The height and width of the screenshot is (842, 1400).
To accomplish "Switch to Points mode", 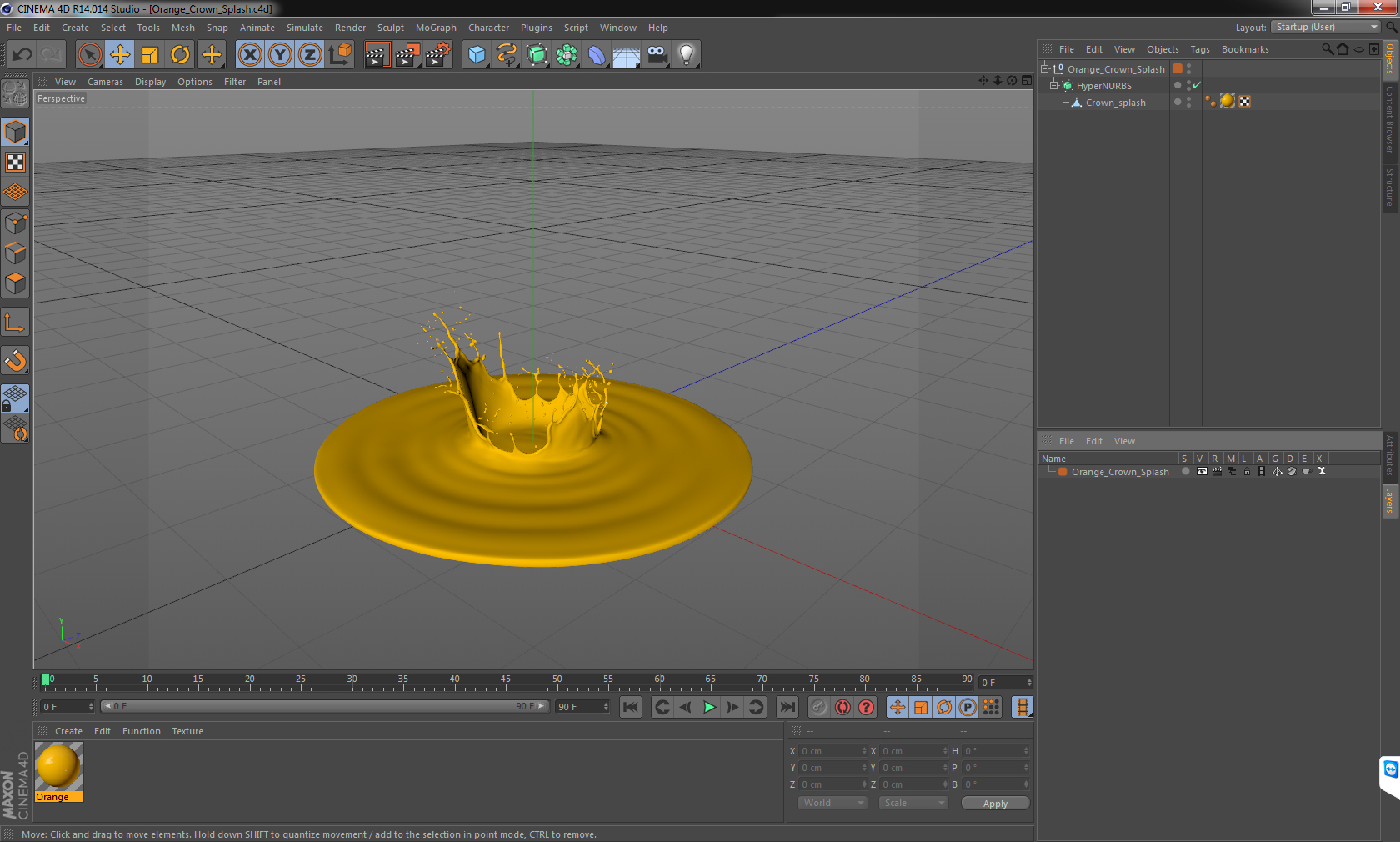I will coord(15,223).
